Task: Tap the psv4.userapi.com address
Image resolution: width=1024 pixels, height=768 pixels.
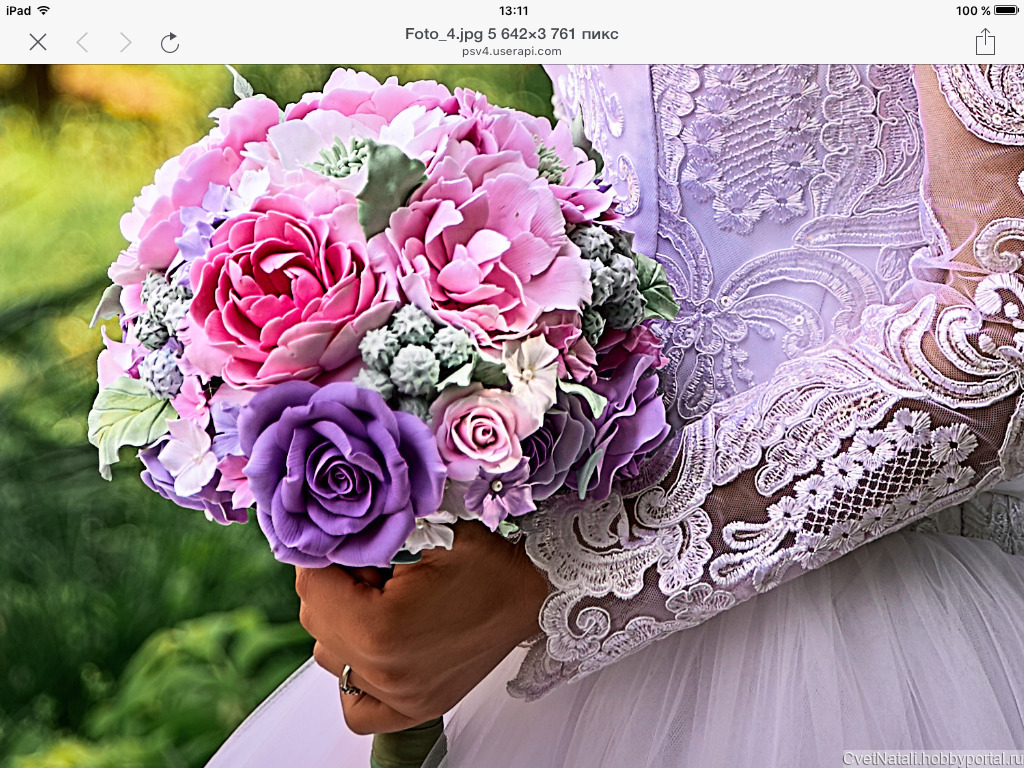Action: tap(511, 51)
